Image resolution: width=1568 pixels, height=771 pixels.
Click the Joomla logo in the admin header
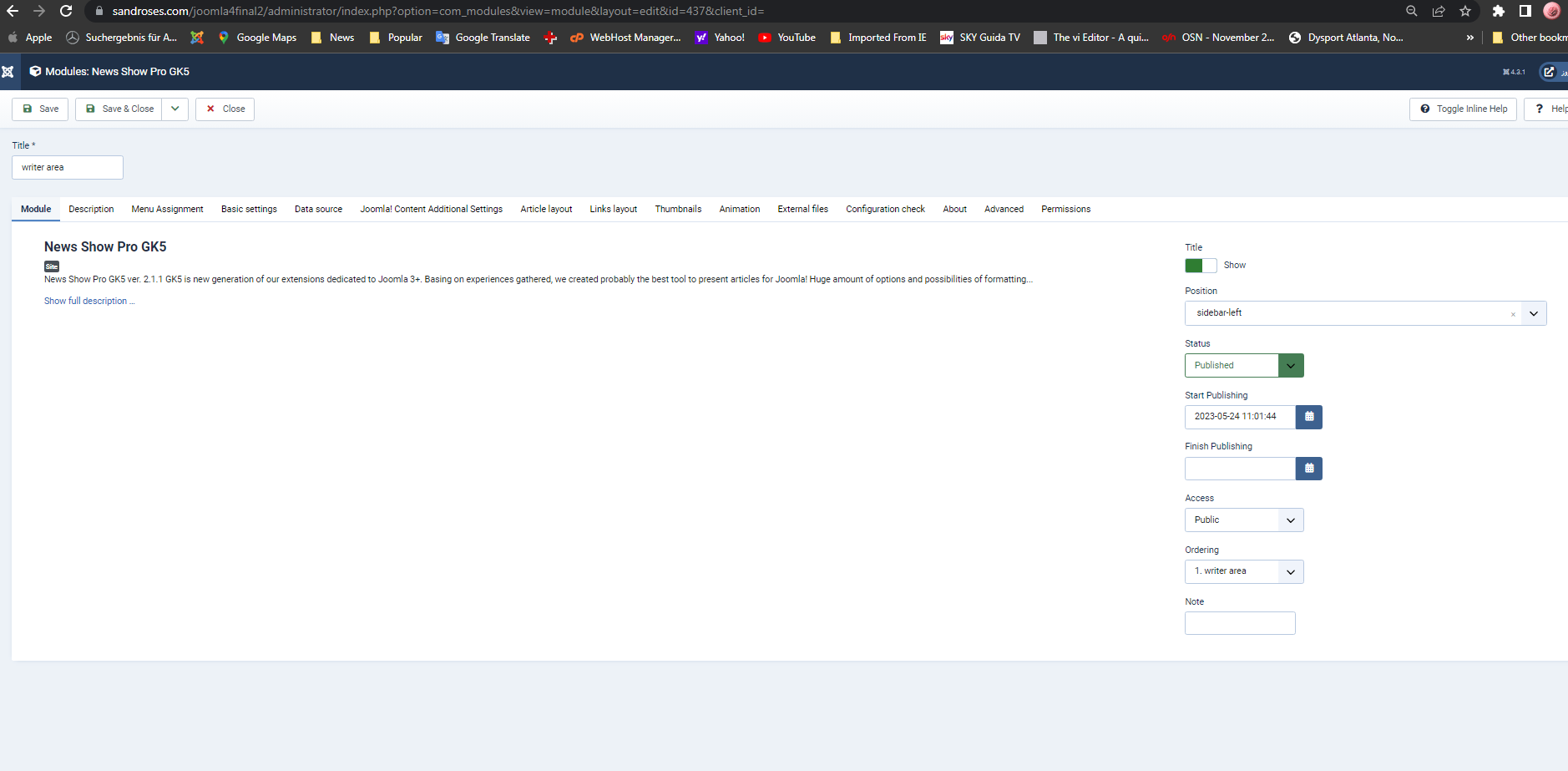pos(8,72)
